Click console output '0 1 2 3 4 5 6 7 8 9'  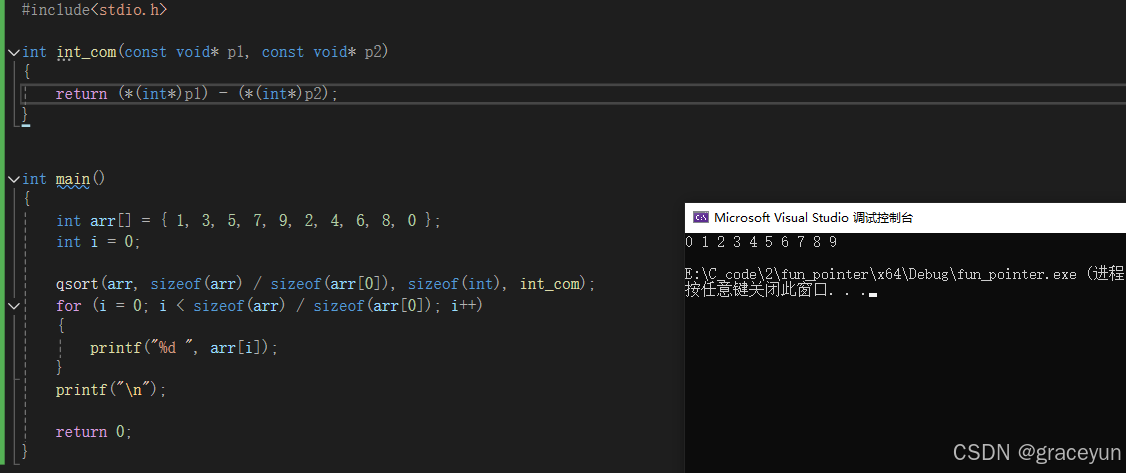[761, 243]
